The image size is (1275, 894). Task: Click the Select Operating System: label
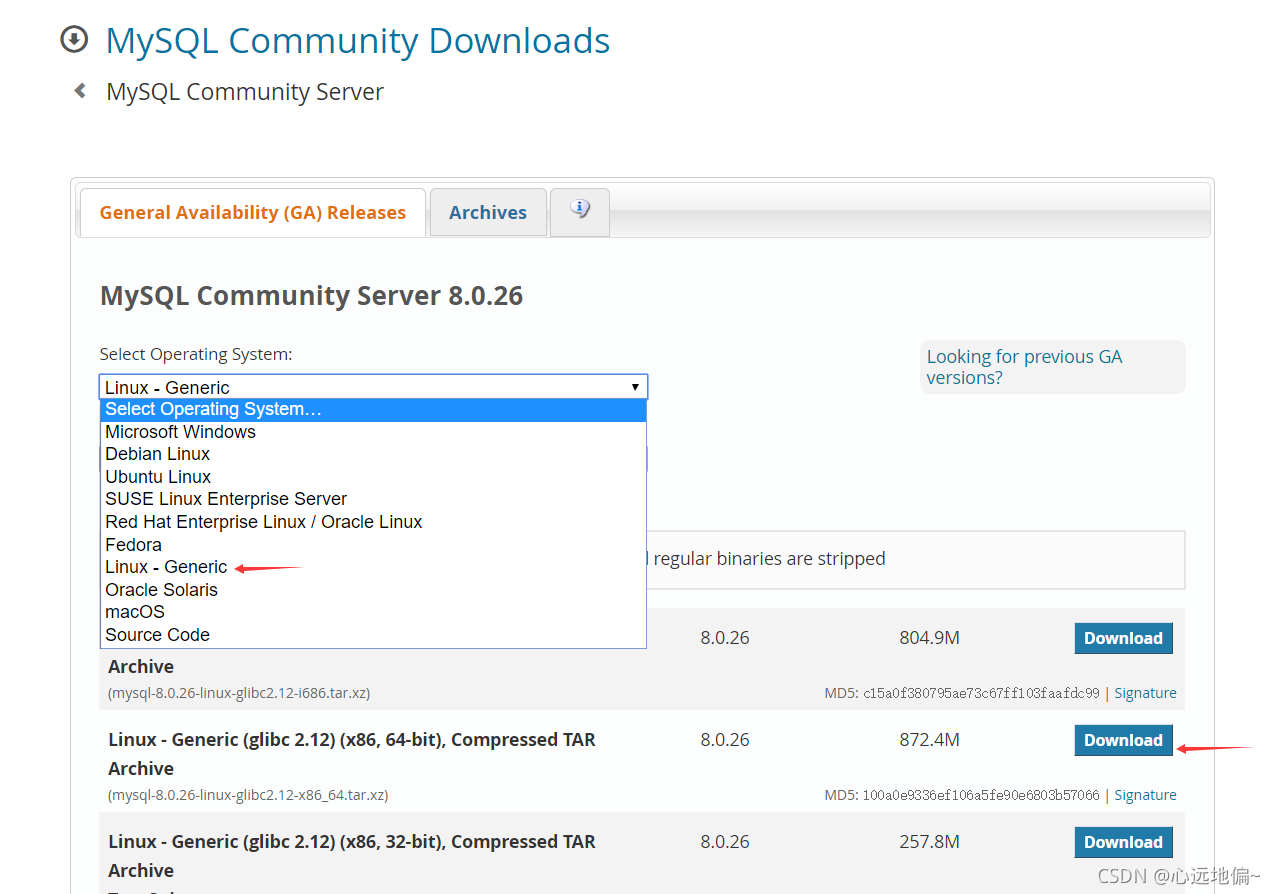(x=196, y=354)
